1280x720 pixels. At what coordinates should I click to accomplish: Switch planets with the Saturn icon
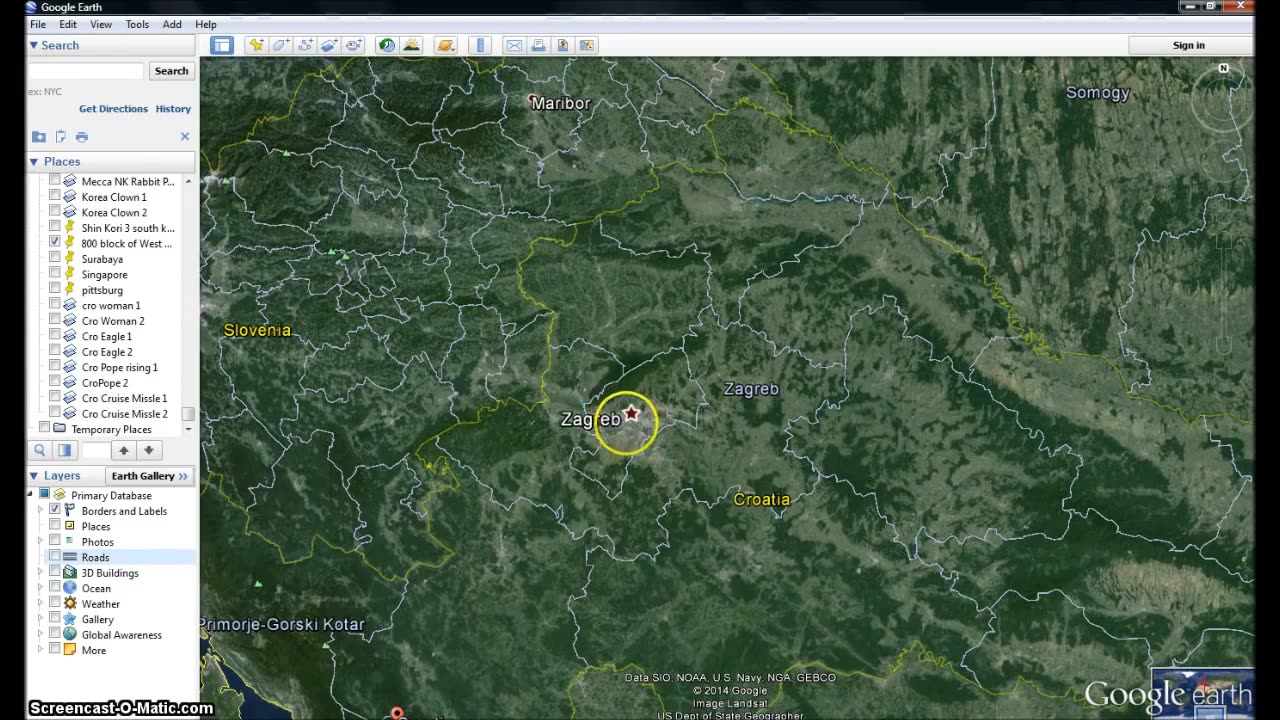click(x=446, y=45)
